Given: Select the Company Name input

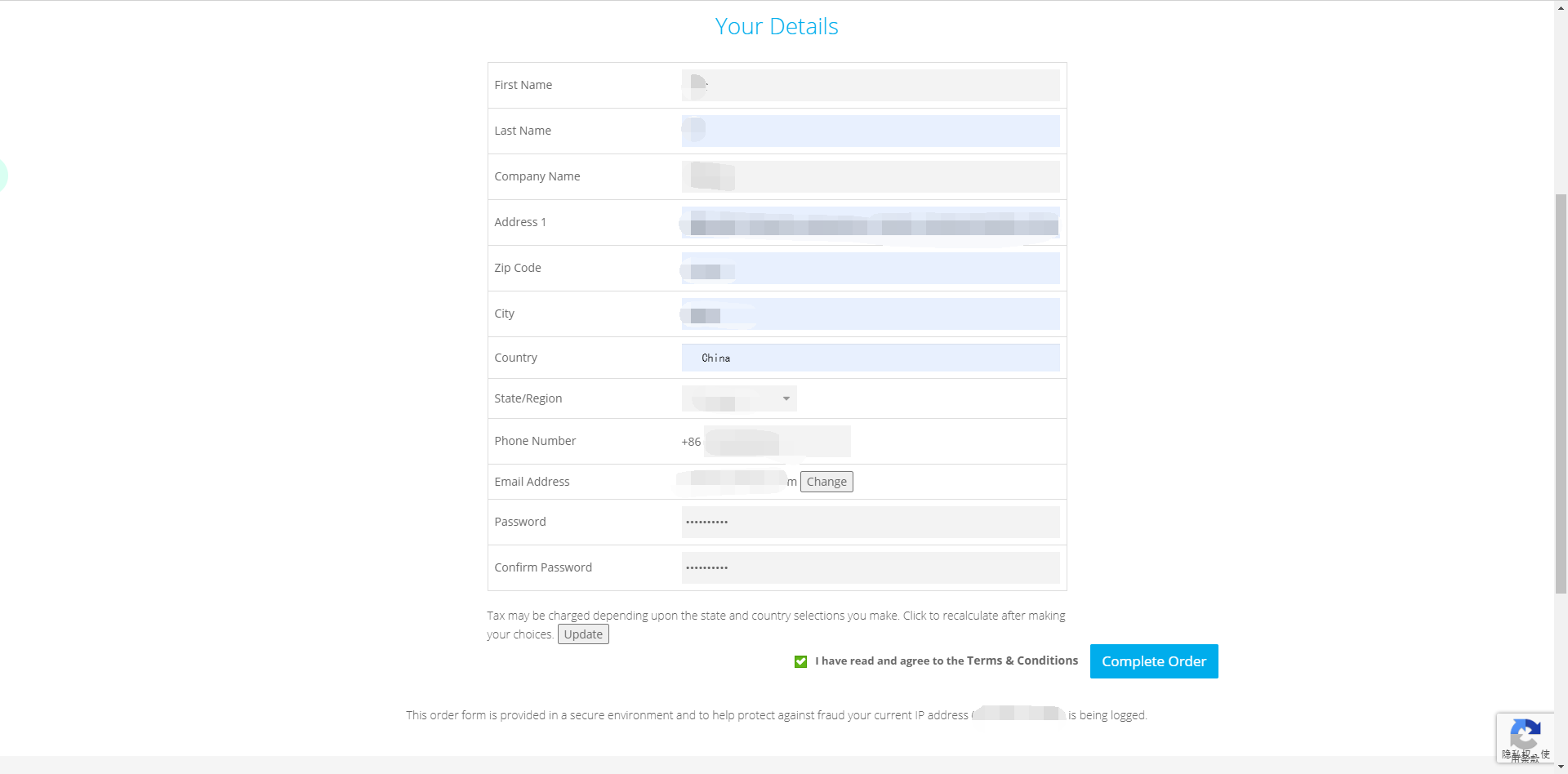Looking at the screenshot, I should click(871, 176).
